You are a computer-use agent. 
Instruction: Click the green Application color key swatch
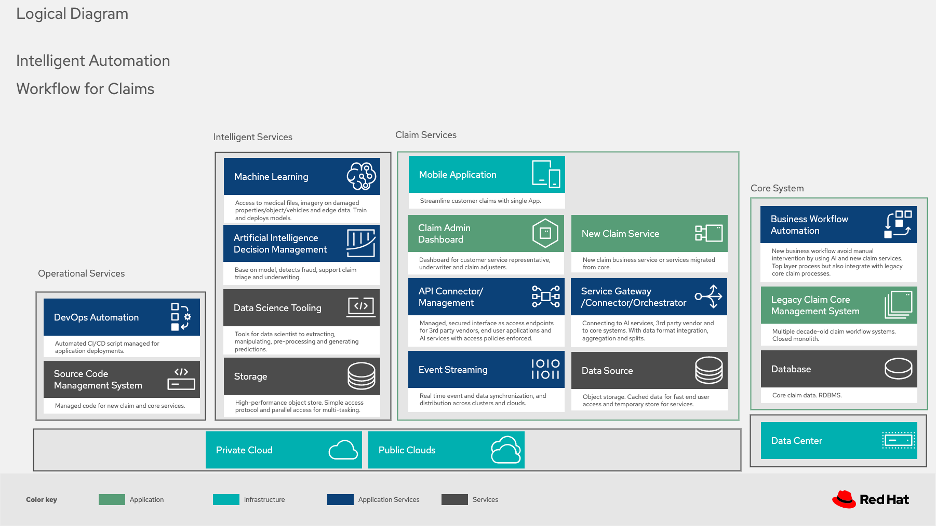tap(112, 499)
